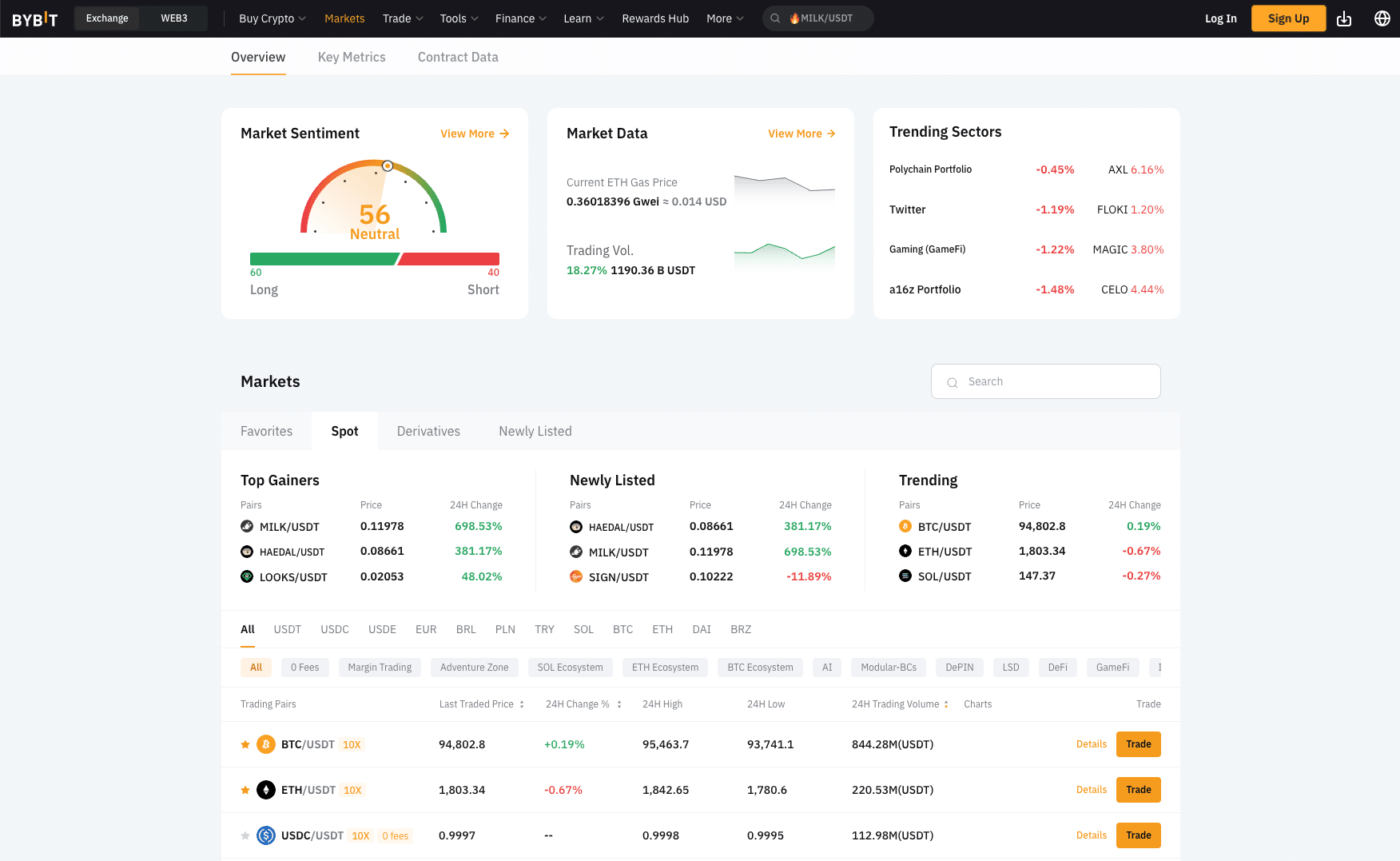Click the USDC icon in USDC/USDT row

coord(266,835)
